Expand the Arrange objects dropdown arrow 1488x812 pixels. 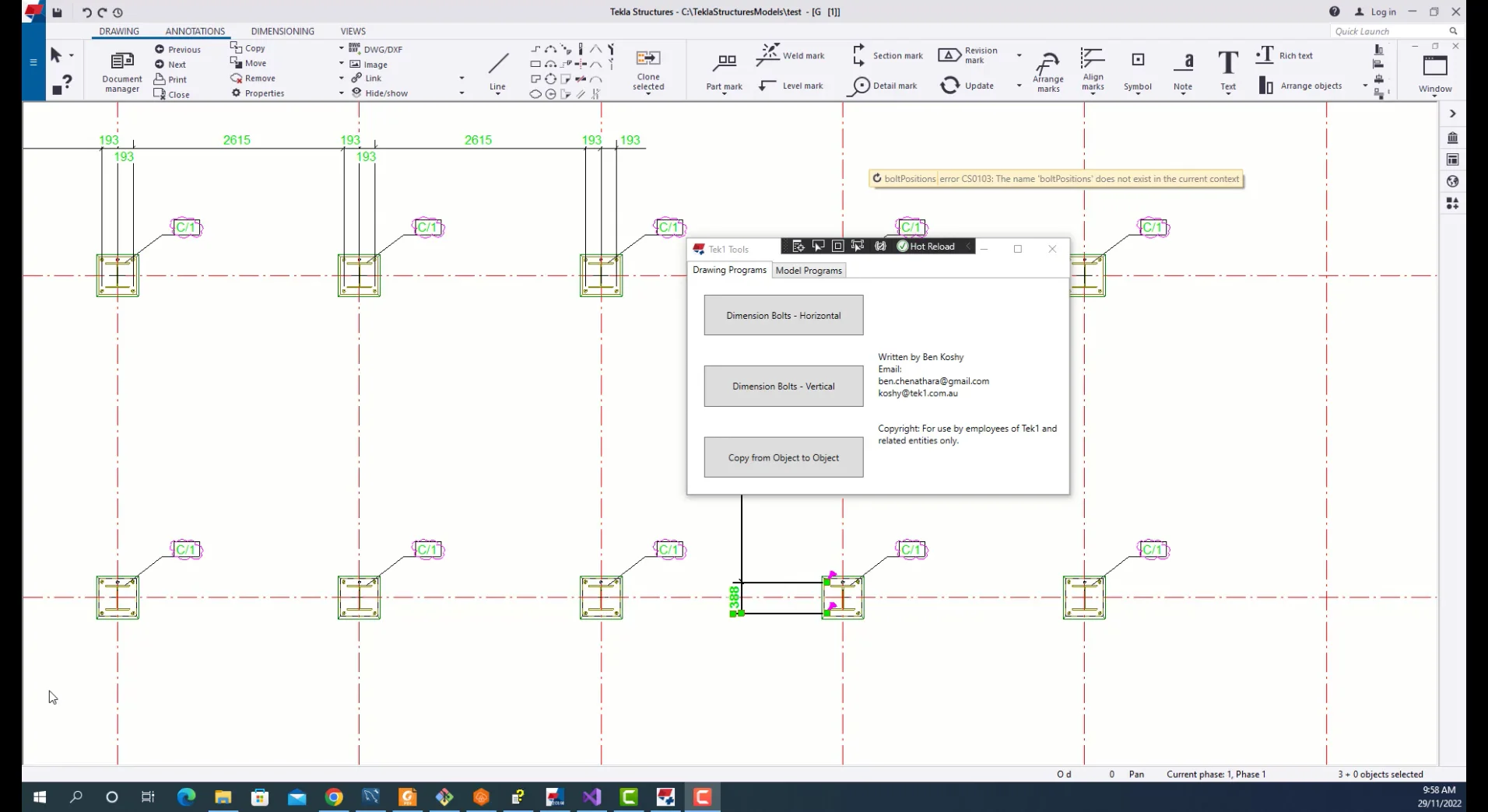coord(1364,86)
